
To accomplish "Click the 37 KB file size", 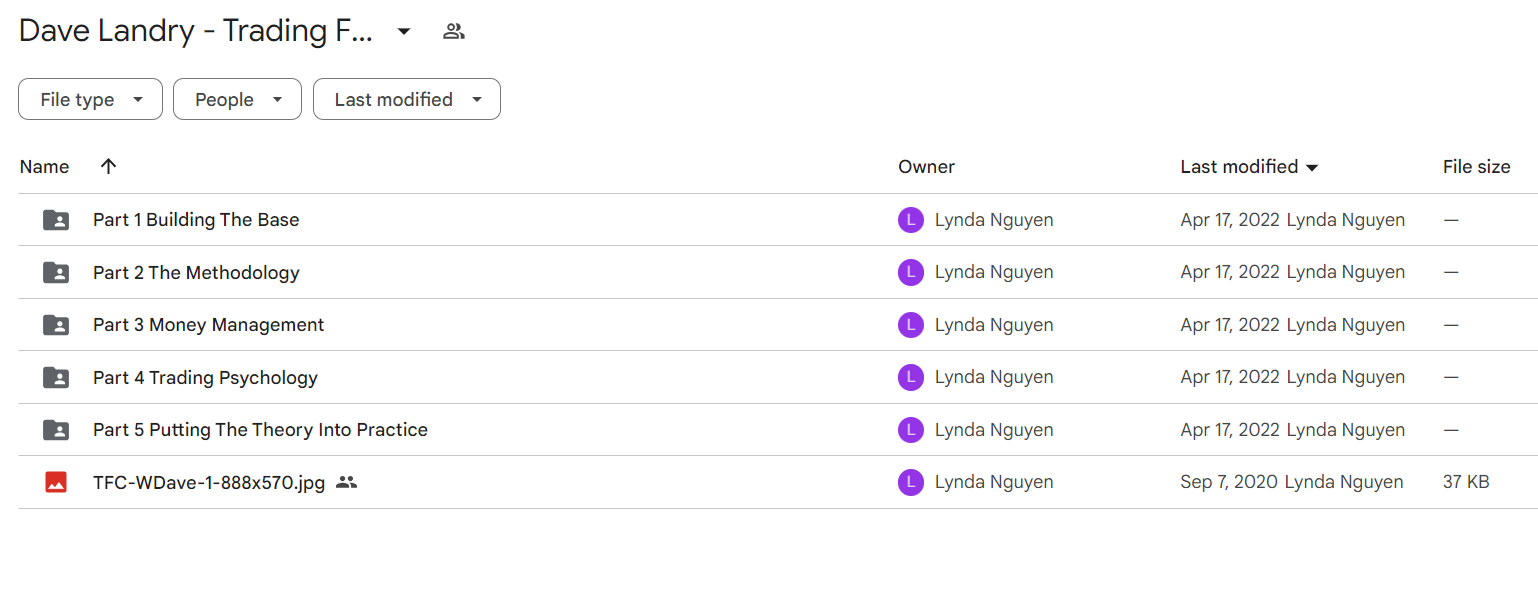I will [x=1466, y=482].
